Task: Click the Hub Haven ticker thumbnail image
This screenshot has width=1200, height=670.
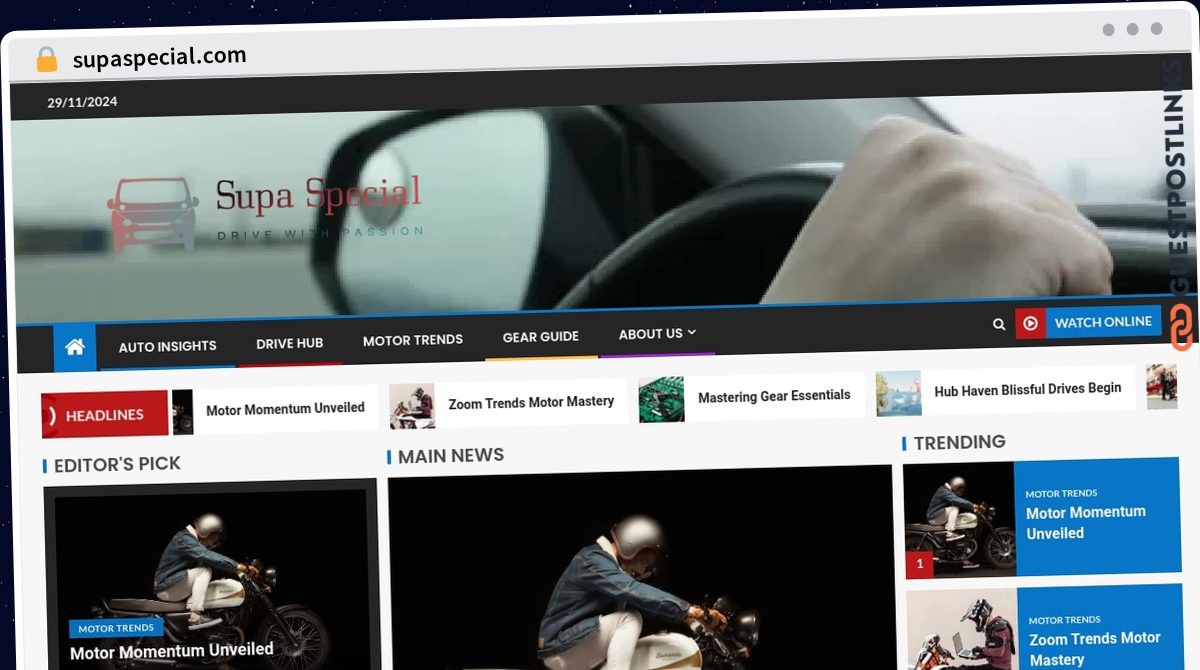Action: click(x=898, y=393)
